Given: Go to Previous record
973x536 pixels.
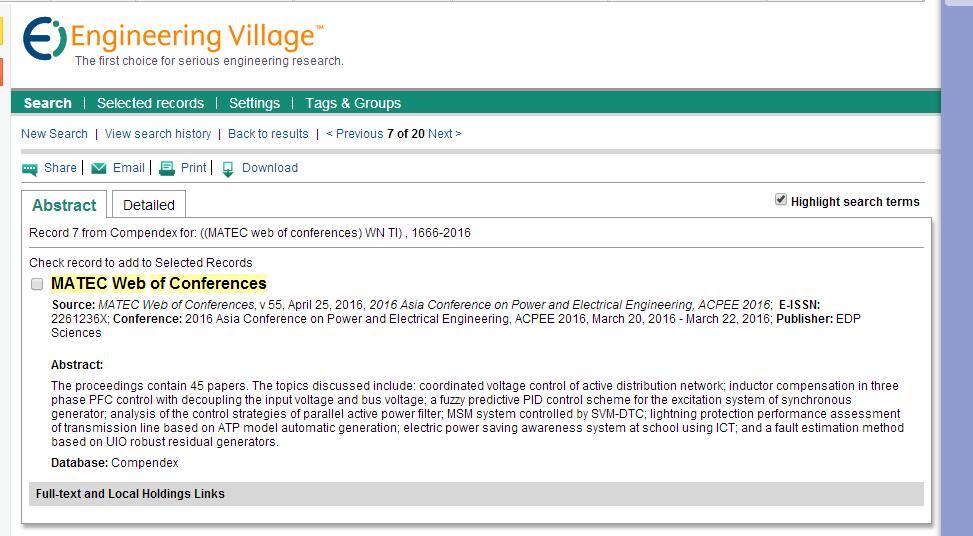Looking at the screenshot, I should (355, 133).
